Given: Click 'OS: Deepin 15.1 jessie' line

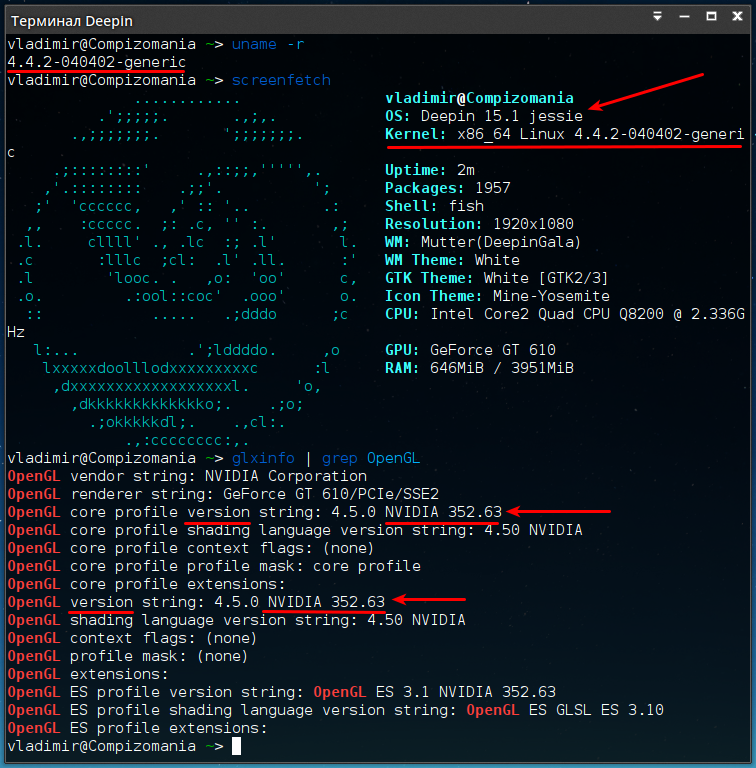Looking at the screenshot, I should [x=484, y=116].
